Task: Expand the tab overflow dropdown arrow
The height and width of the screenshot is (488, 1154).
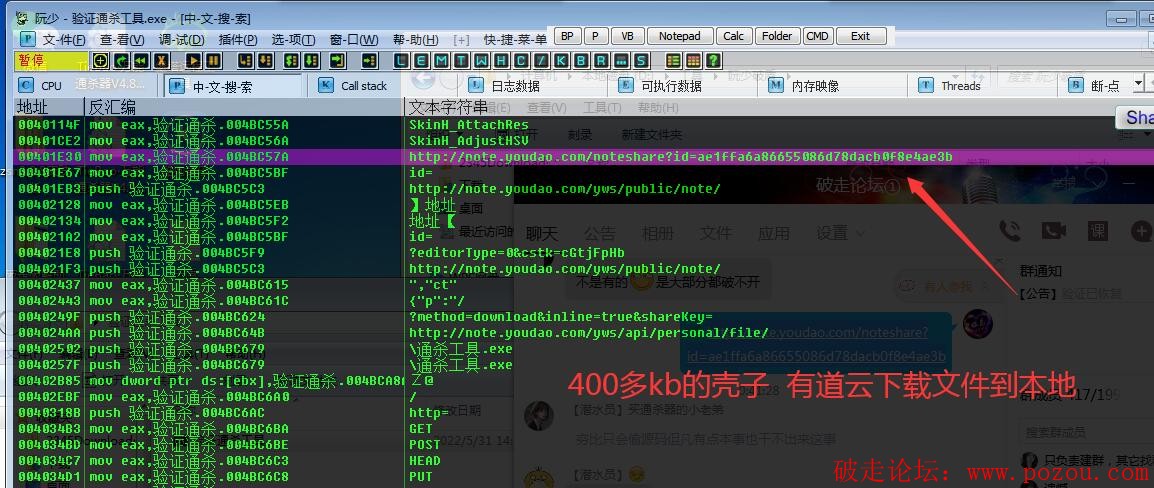Action: pyautogui.click(x=1139, y=85)
